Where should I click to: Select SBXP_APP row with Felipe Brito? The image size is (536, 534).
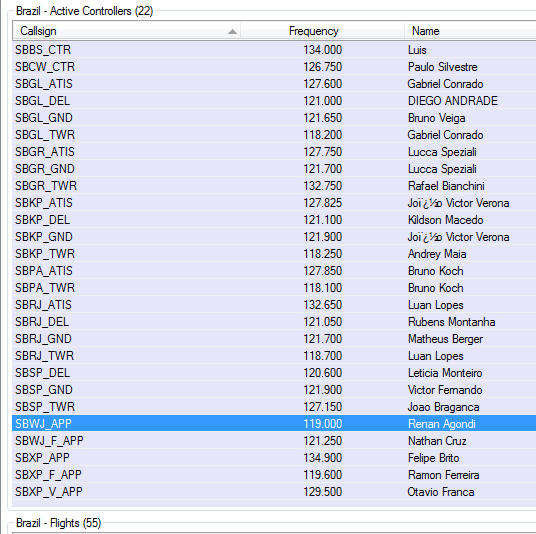point(274,458)
